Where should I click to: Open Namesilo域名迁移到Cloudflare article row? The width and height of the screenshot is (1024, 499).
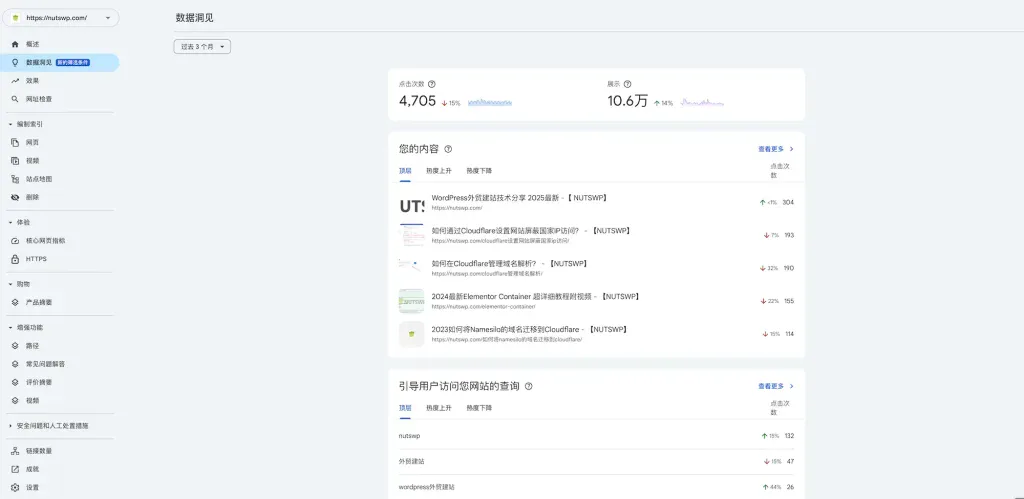click(x=596, y=334)
